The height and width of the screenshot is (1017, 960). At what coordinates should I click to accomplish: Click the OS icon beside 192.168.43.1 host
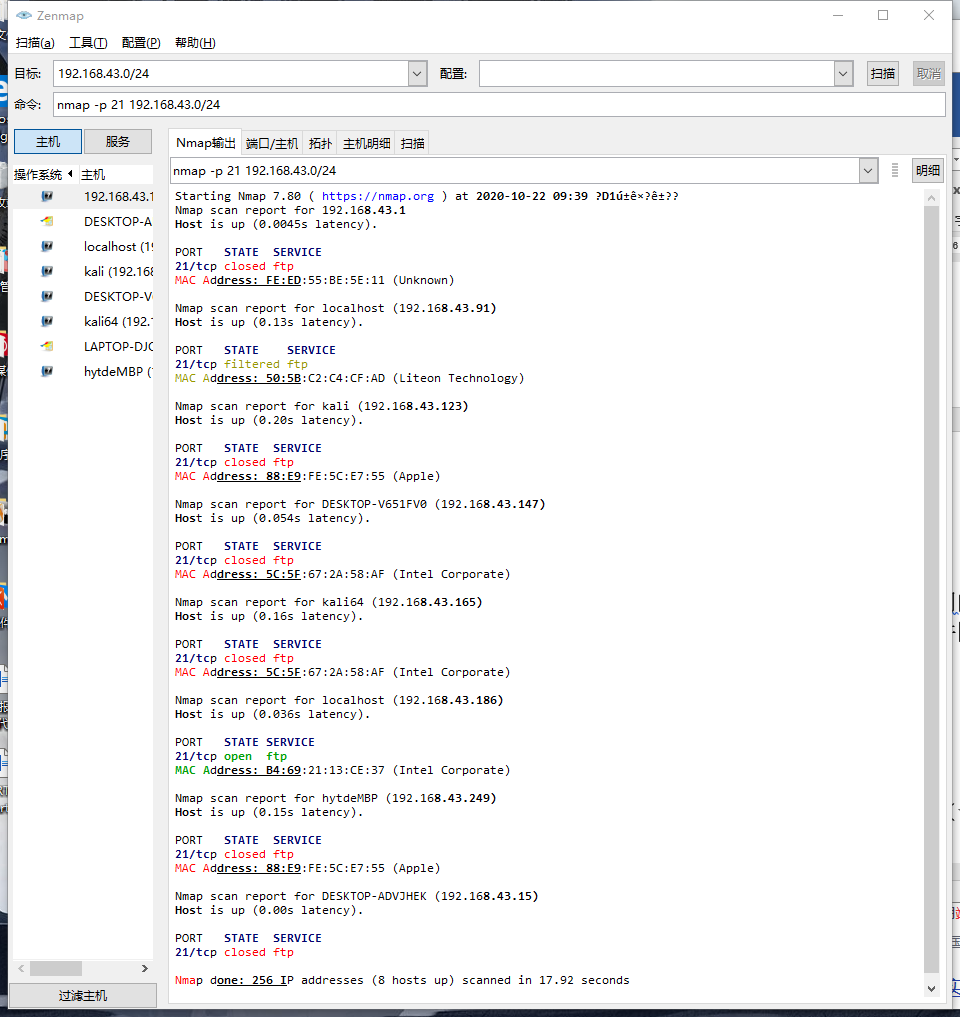pos(47,196)
